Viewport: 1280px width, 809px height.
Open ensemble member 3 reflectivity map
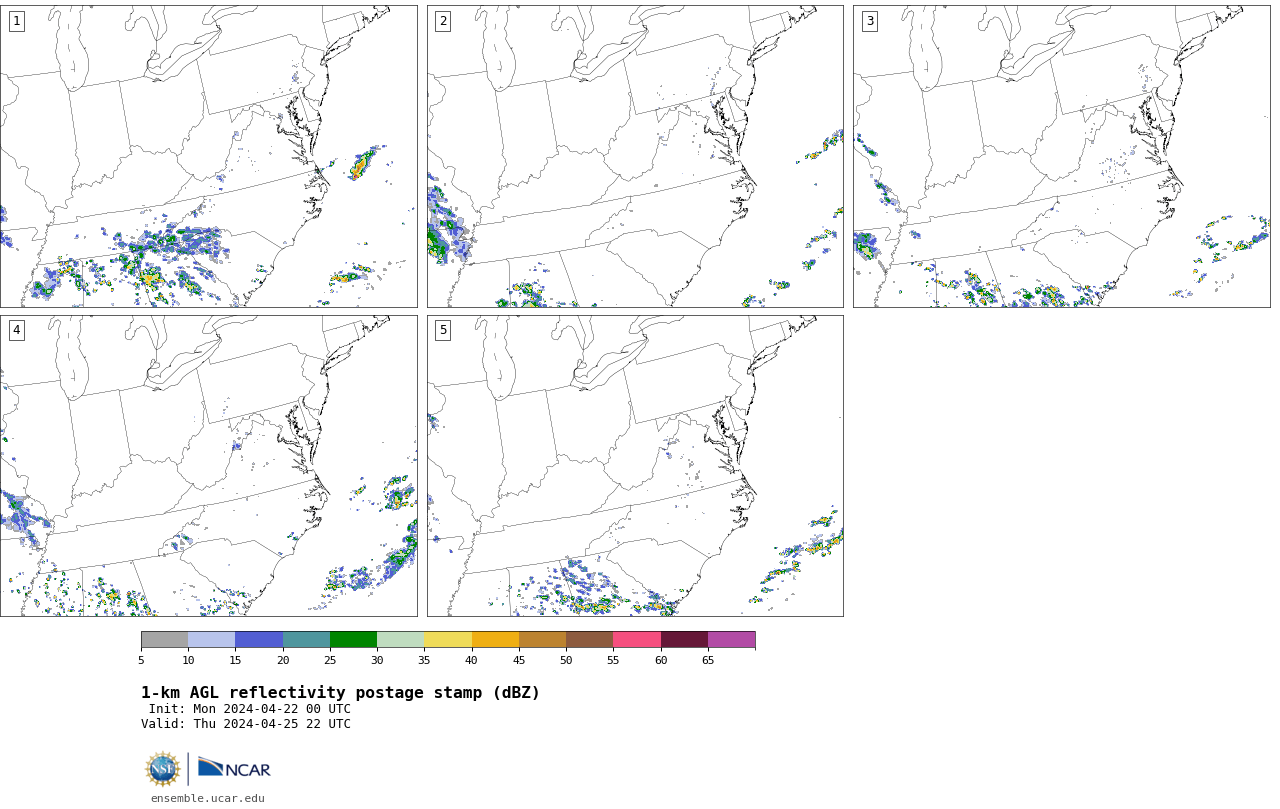[1061, 156]
